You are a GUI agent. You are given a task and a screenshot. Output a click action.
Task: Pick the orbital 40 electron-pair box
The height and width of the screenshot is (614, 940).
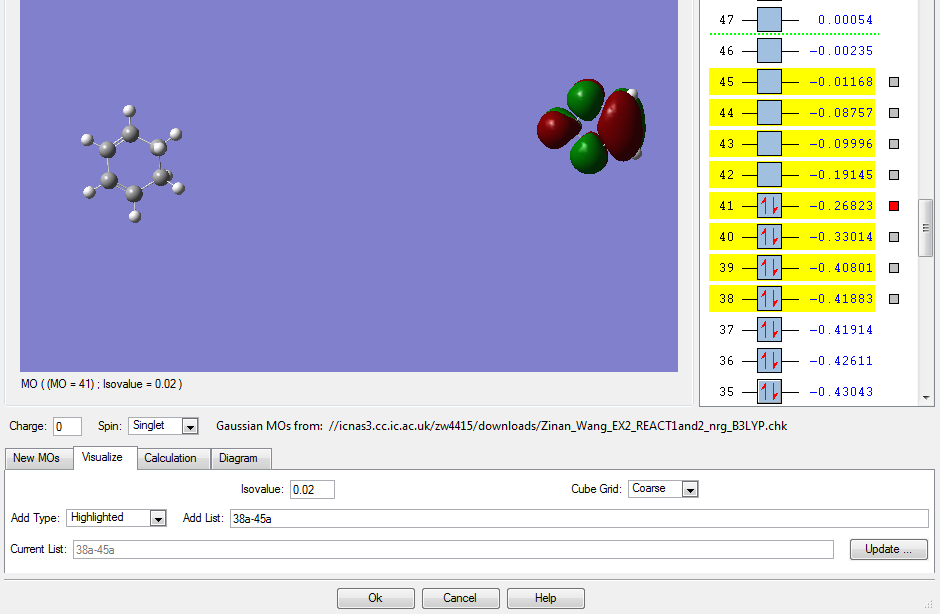(769, 237)
